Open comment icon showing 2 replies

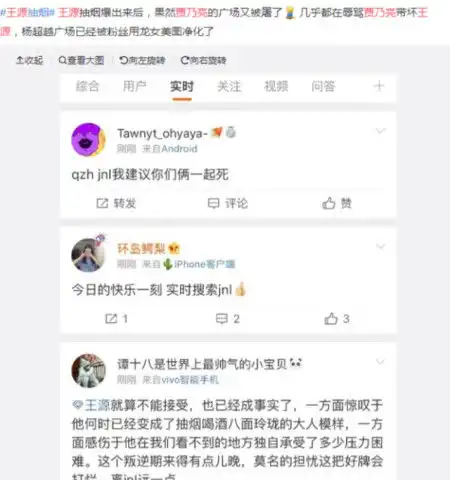point(228,319)
